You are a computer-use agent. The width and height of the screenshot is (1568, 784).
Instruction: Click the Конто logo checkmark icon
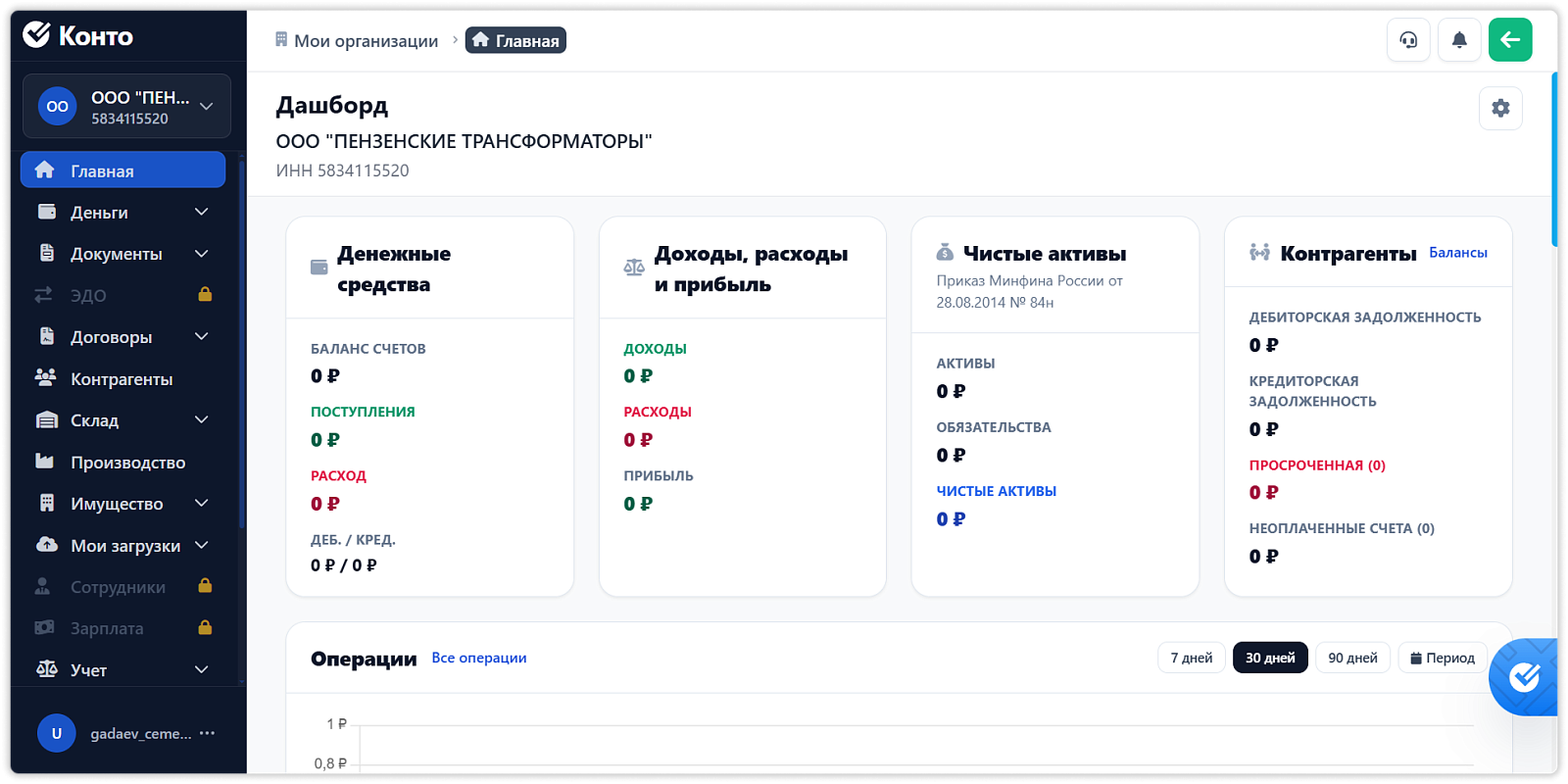[x=36, y=34]
